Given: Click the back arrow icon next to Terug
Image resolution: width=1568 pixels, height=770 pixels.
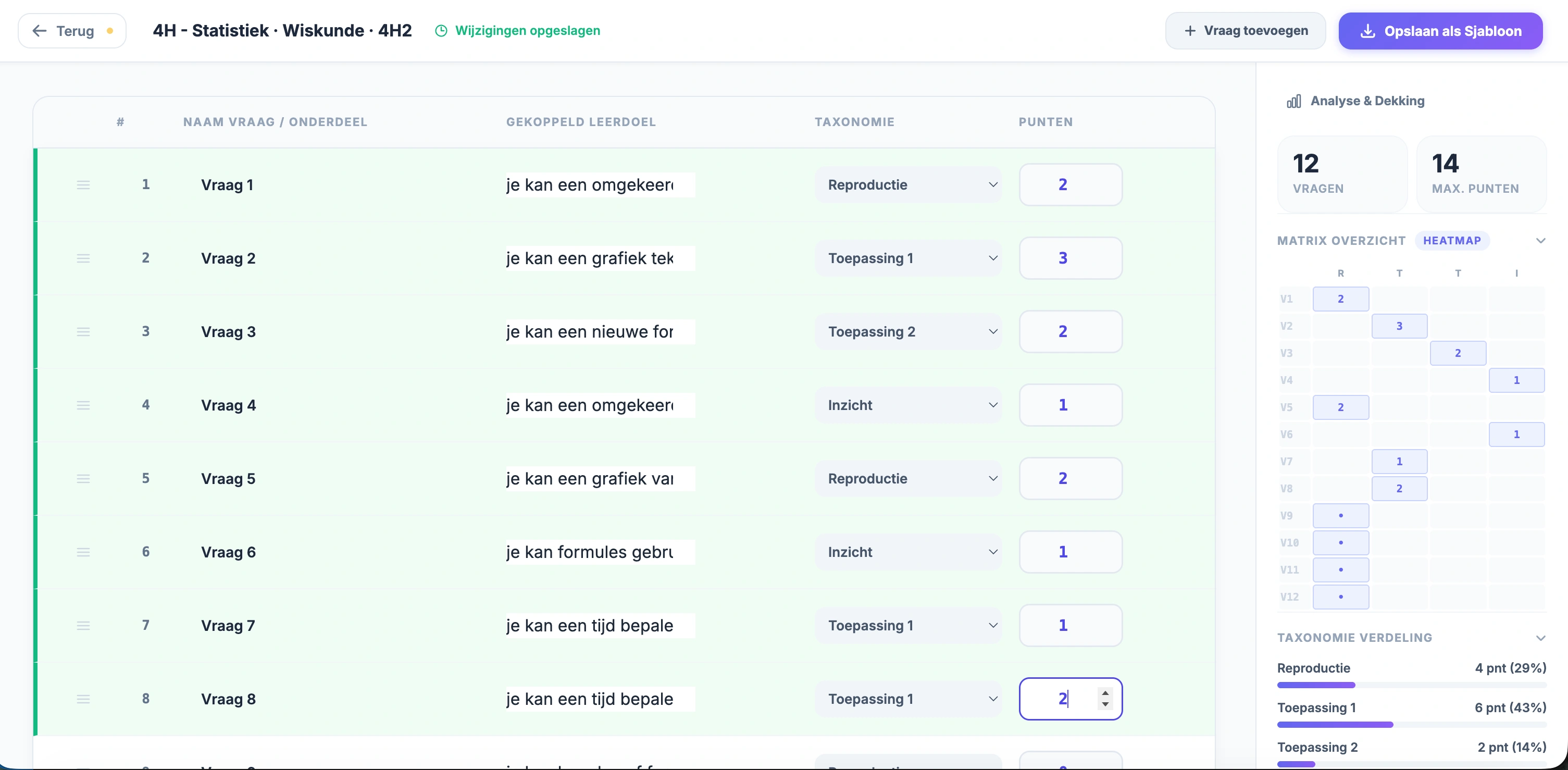Looking at the screenshot, I should (x=40, y=30).
